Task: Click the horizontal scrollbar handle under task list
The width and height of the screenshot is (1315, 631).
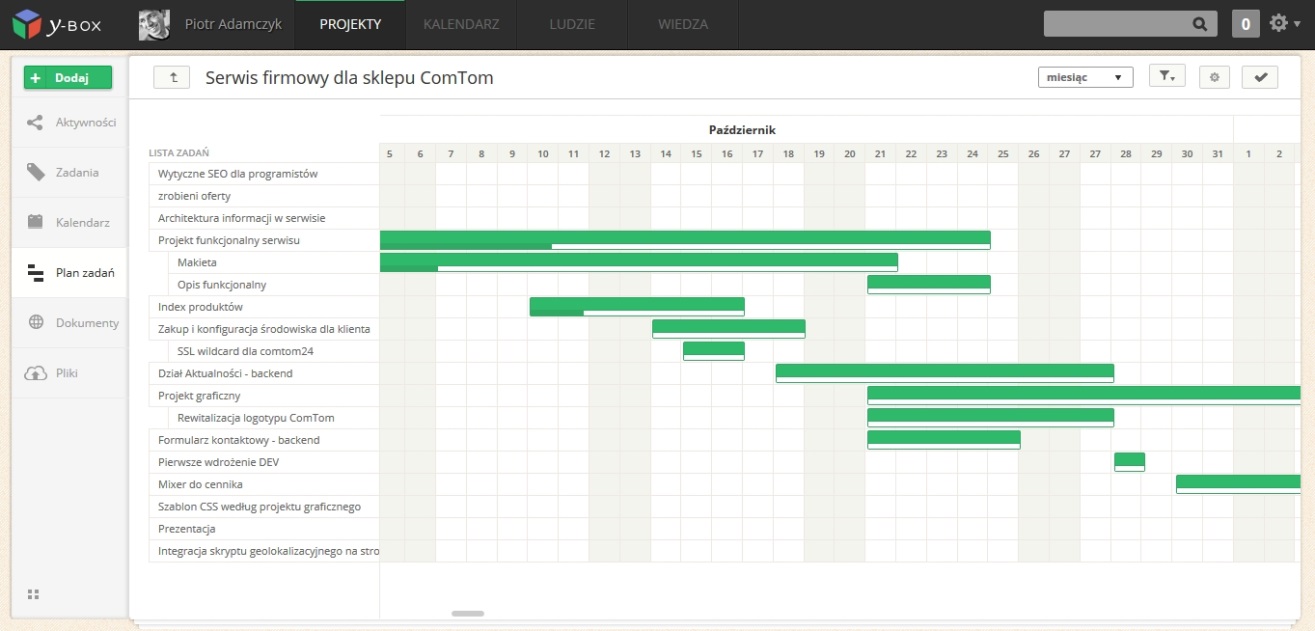Action: pyautogui.click(x=468, y=613)
